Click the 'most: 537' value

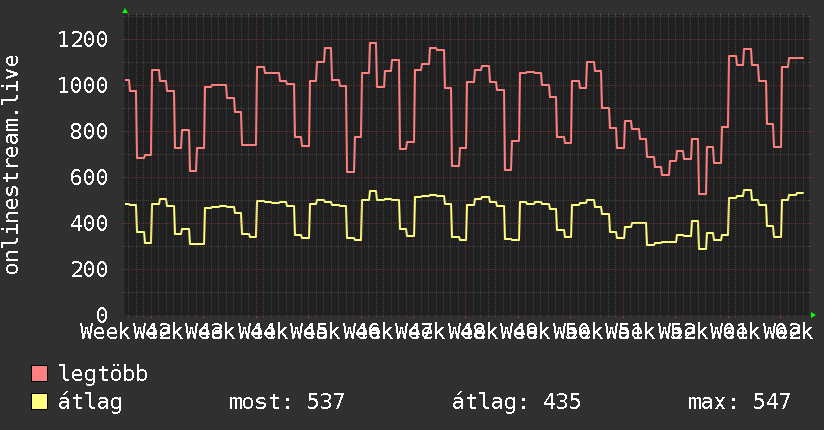[x=287, y=402]
